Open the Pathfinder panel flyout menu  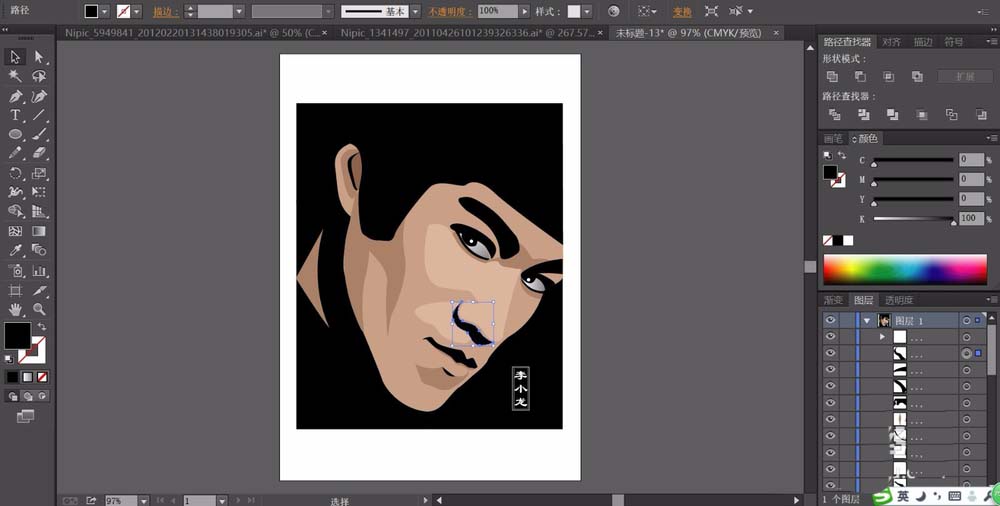991,42
